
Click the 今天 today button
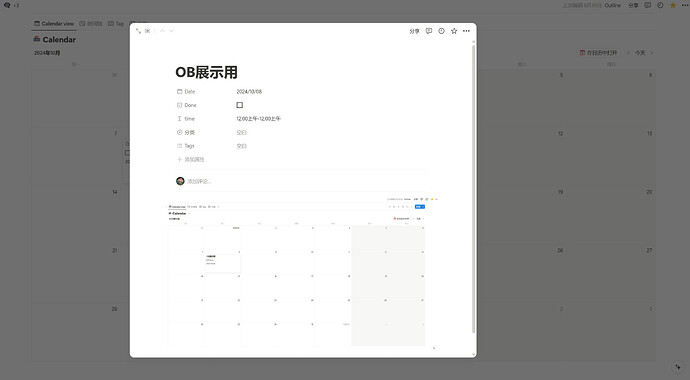pos(640,53)
